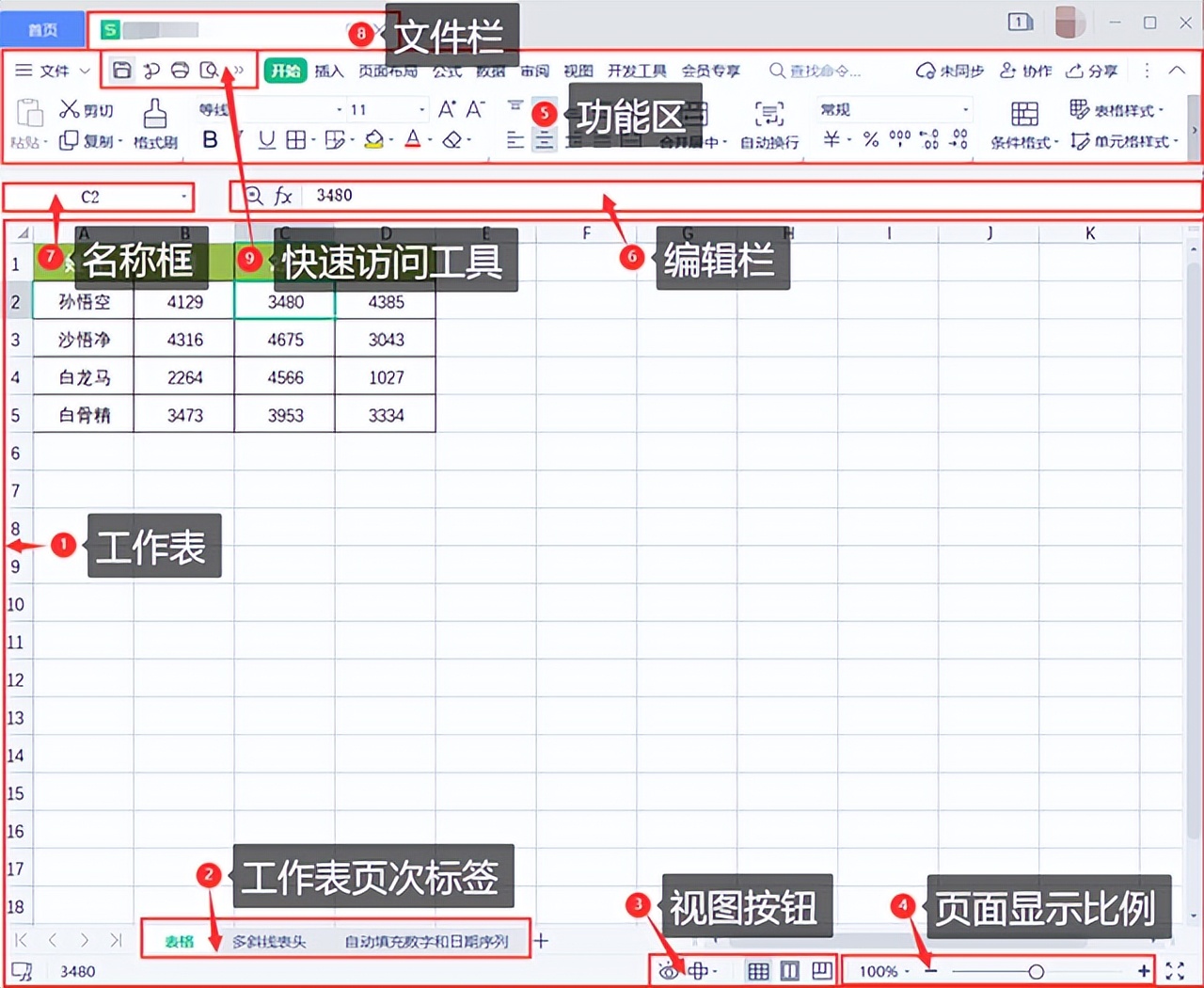1204x988 pixels.
Task: Open the name box dropdown showing C2
Action: click(184, 196)
